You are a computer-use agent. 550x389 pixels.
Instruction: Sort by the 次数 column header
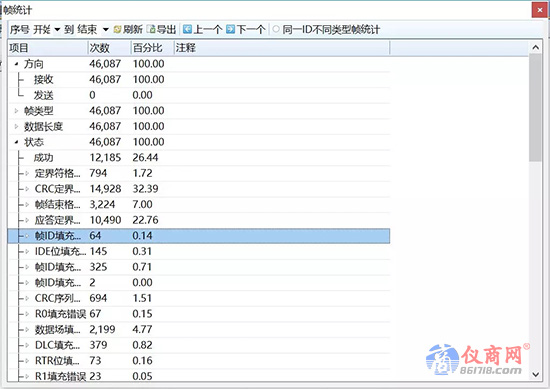click(x=109, y=48)
